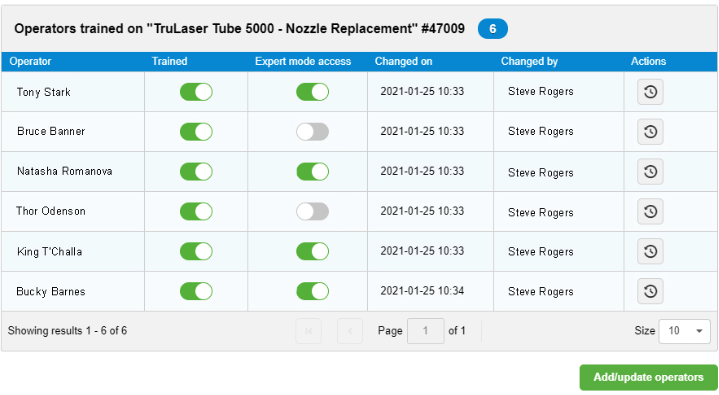Select the Thor Odenson operator name
This screenshot has width=719, height=395.
click(51, 211)
